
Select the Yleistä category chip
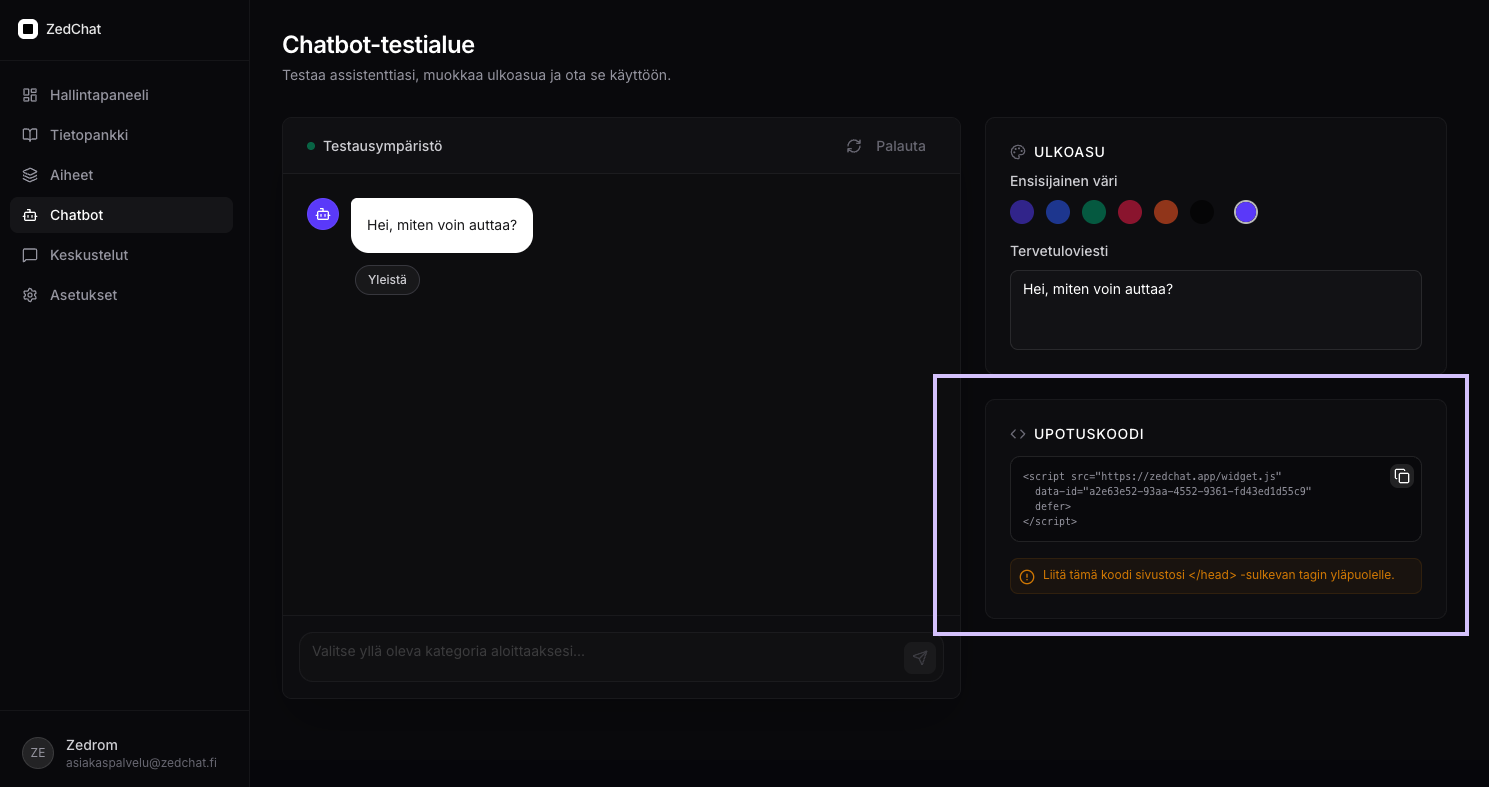tap(387, 280)
